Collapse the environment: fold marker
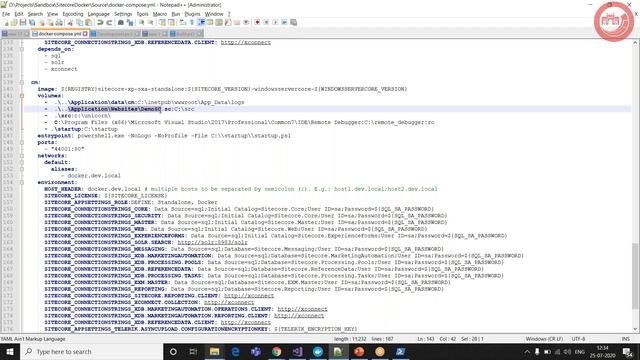640x360 pixels. [22, 182]
